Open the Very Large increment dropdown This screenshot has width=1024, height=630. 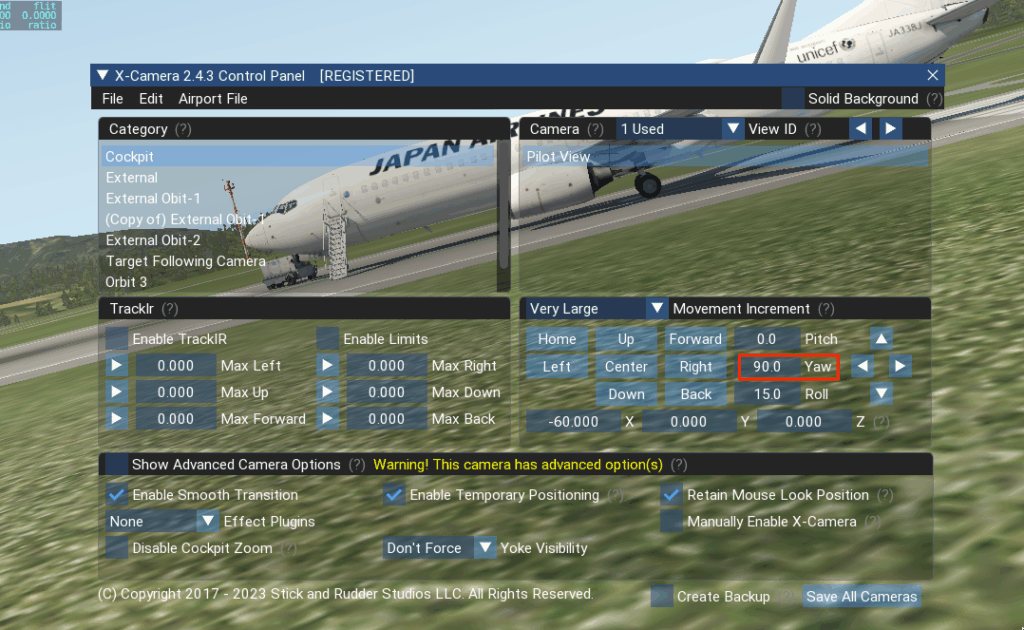click(x=656, y=309)
